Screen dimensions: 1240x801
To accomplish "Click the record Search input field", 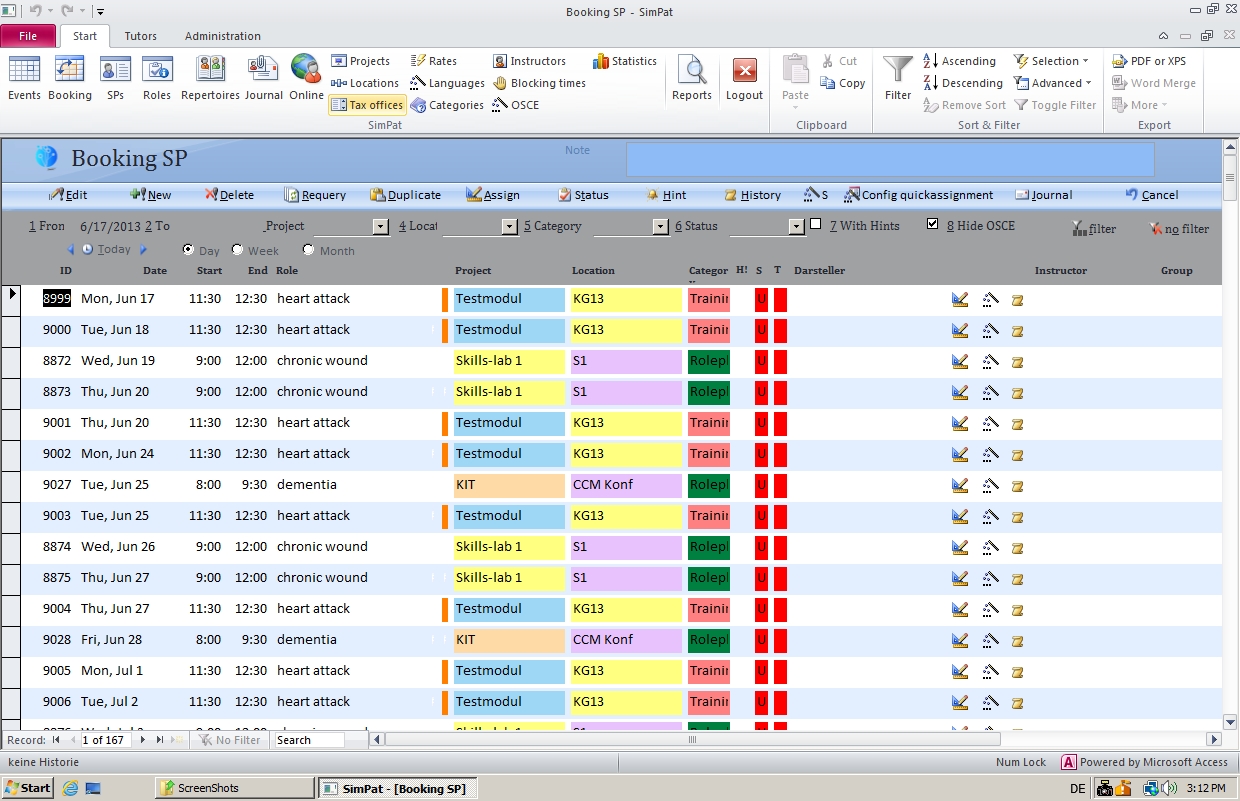I will (x=309, y=740).
